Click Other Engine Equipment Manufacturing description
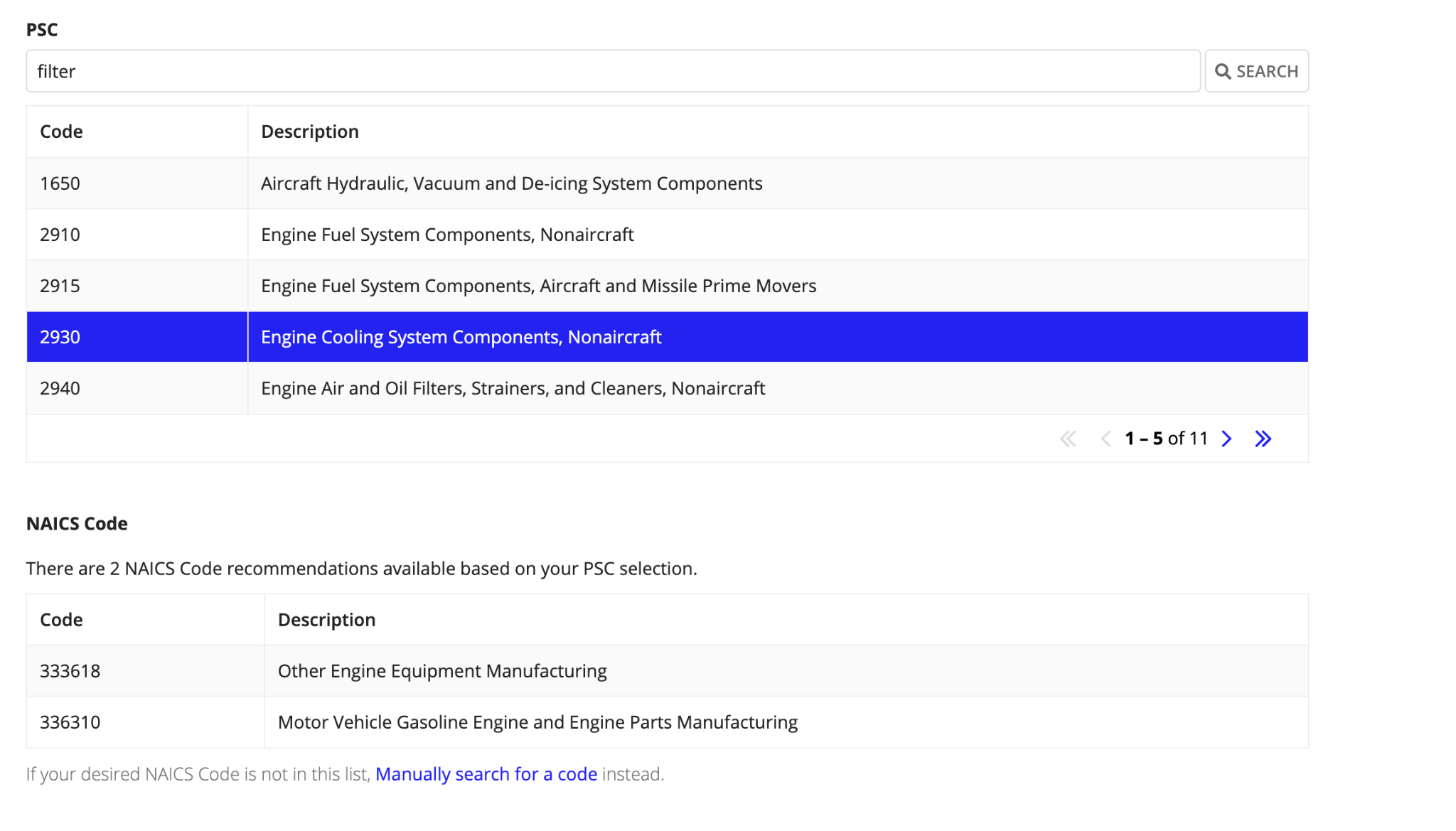 pos(442,671)
